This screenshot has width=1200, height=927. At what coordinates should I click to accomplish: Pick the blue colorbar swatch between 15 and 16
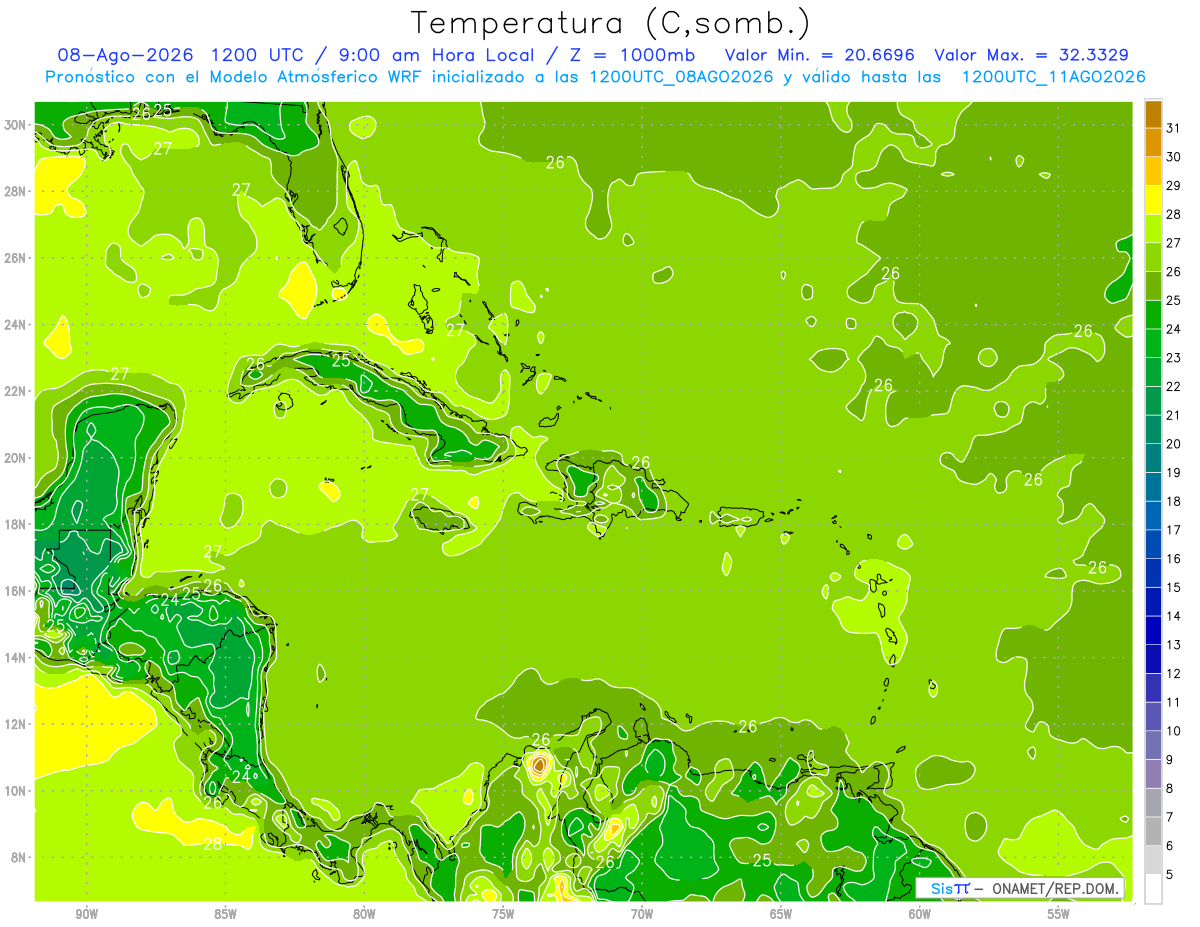tap(1153, 573)
